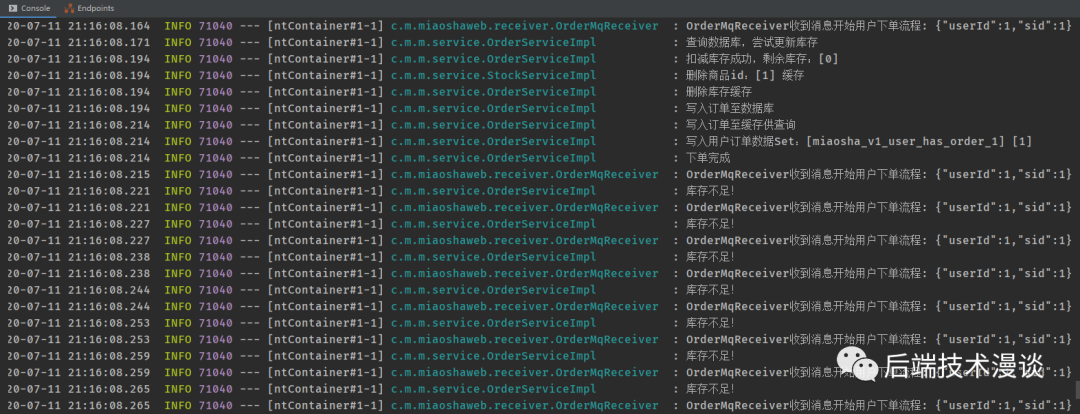Select timestamp 21:16:08.215 in the log
The image size is (1080, 414).
coord(109,175)
